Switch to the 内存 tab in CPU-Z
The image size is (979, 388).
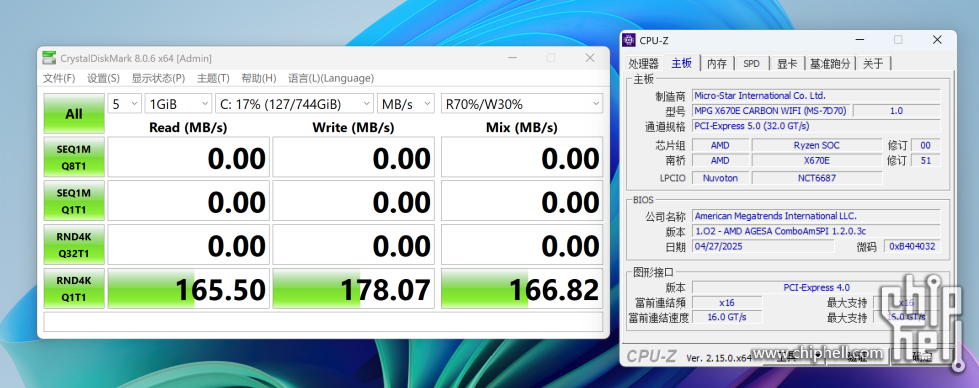(717, 63)
